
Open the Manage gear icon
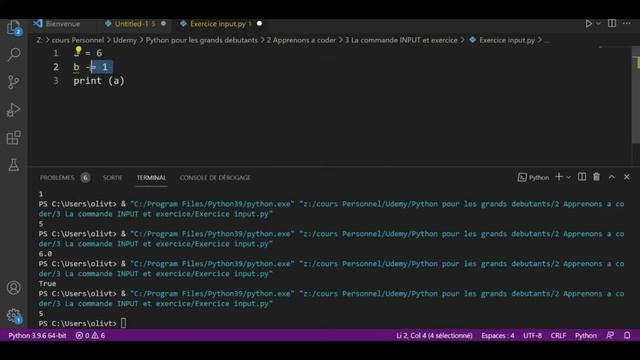click(14, 315)
